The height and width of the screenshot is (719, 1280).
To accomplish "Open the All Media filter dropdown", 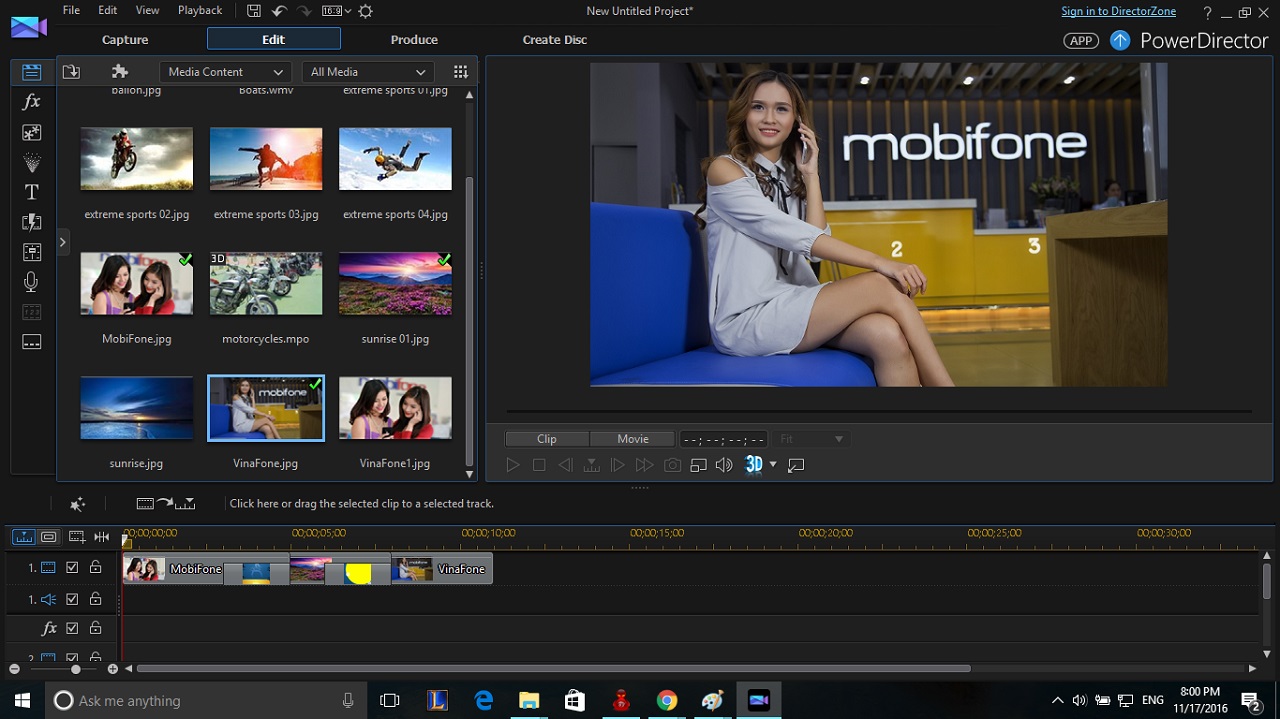I will click(x=367, y=72).
